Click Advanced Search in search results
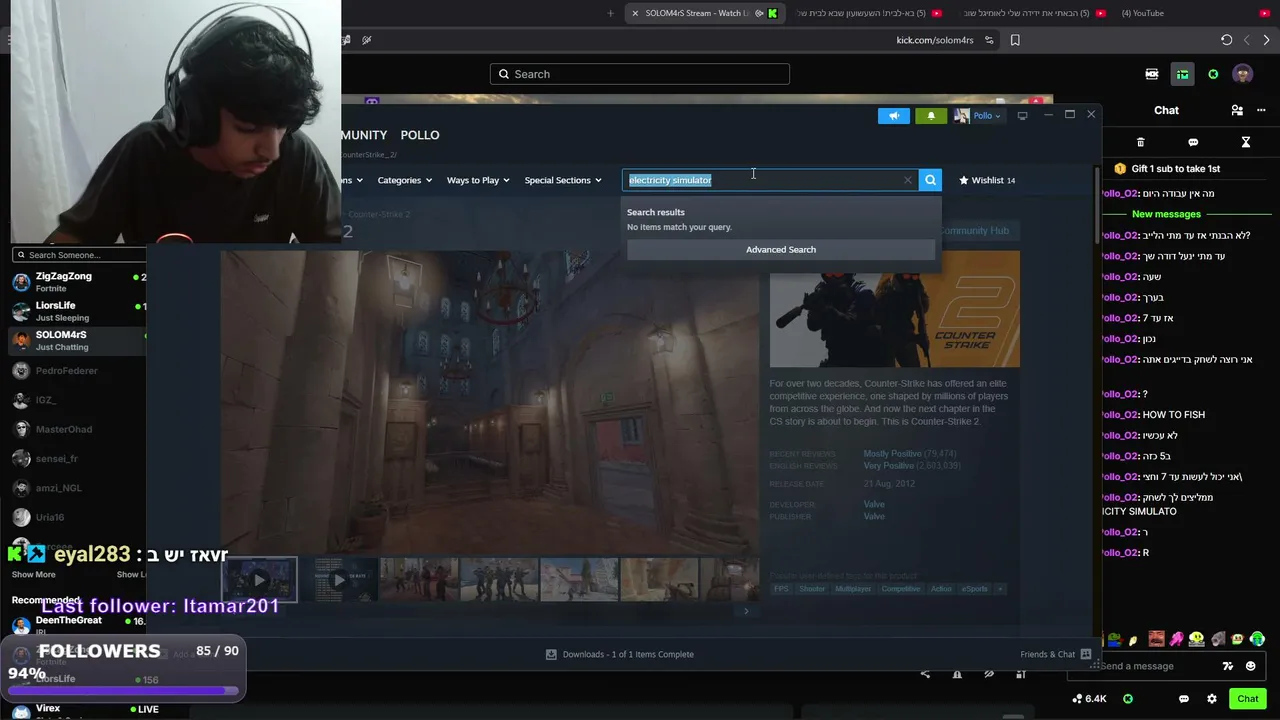 coord(781,249)
